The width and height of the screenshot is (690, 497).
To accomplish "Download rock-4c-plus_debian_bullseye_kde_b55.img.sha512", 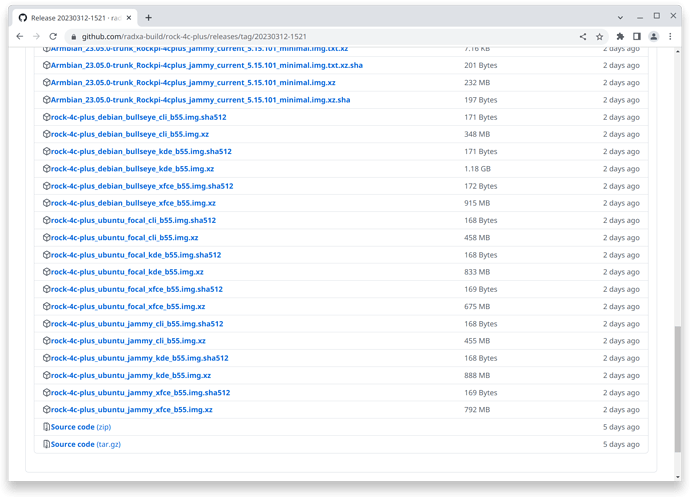I will click(141, 151).
